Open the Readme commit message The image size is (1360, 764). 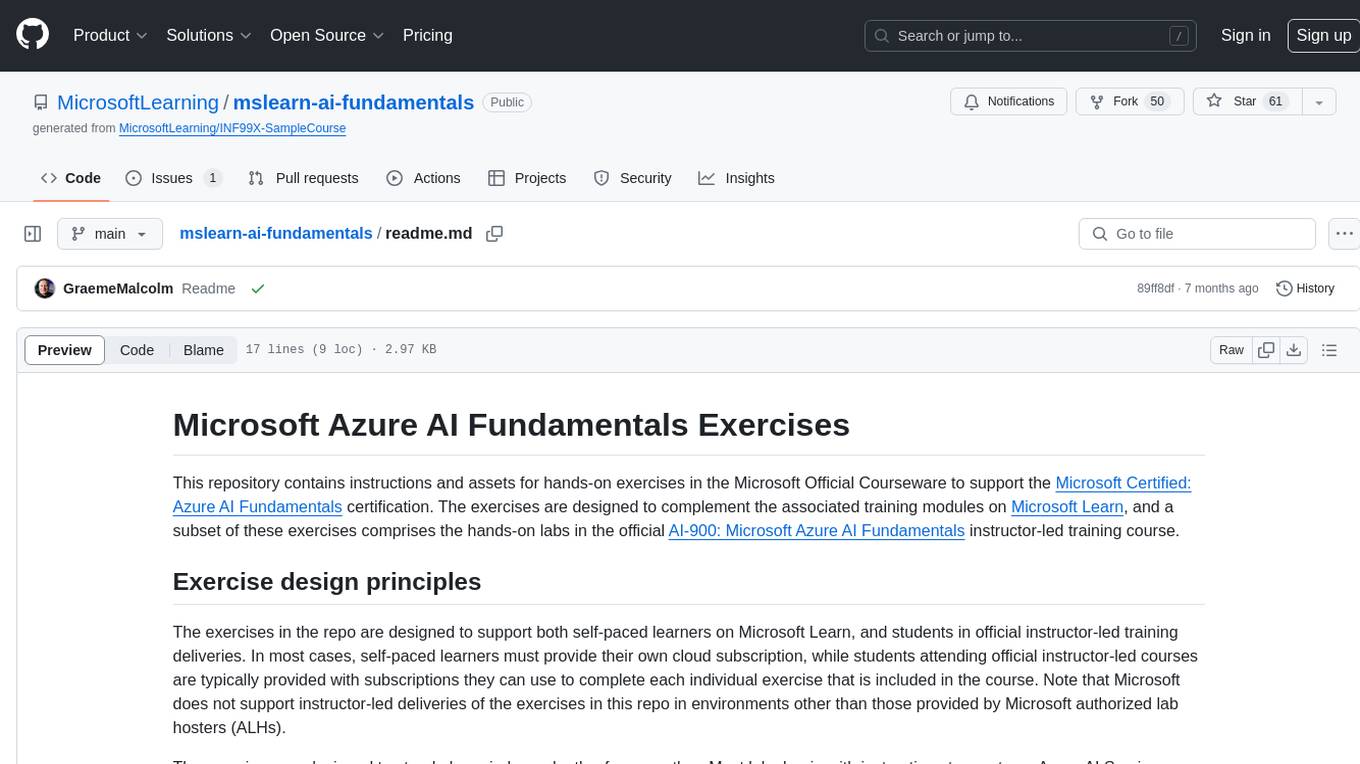coord(208,288)
